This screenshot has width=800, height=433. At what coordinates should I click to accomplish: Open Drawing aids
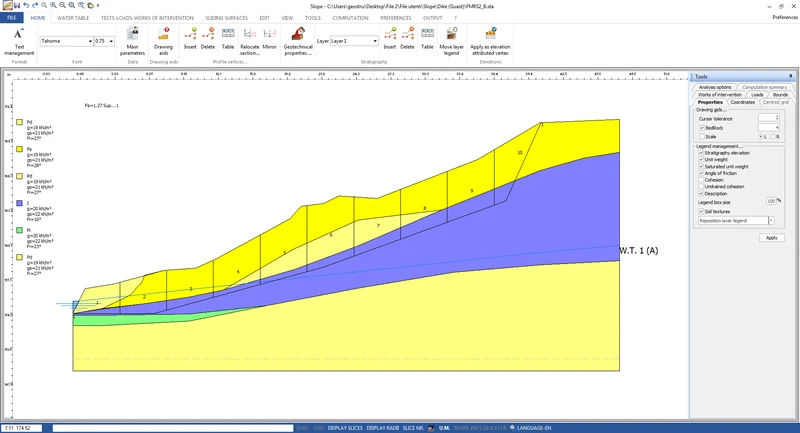(163, 42)
